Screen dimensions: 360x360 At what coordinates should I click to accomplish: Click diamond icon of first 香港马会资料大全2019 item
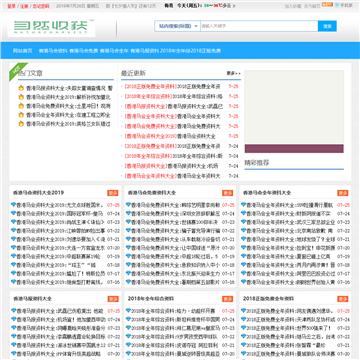coord(13,205)
